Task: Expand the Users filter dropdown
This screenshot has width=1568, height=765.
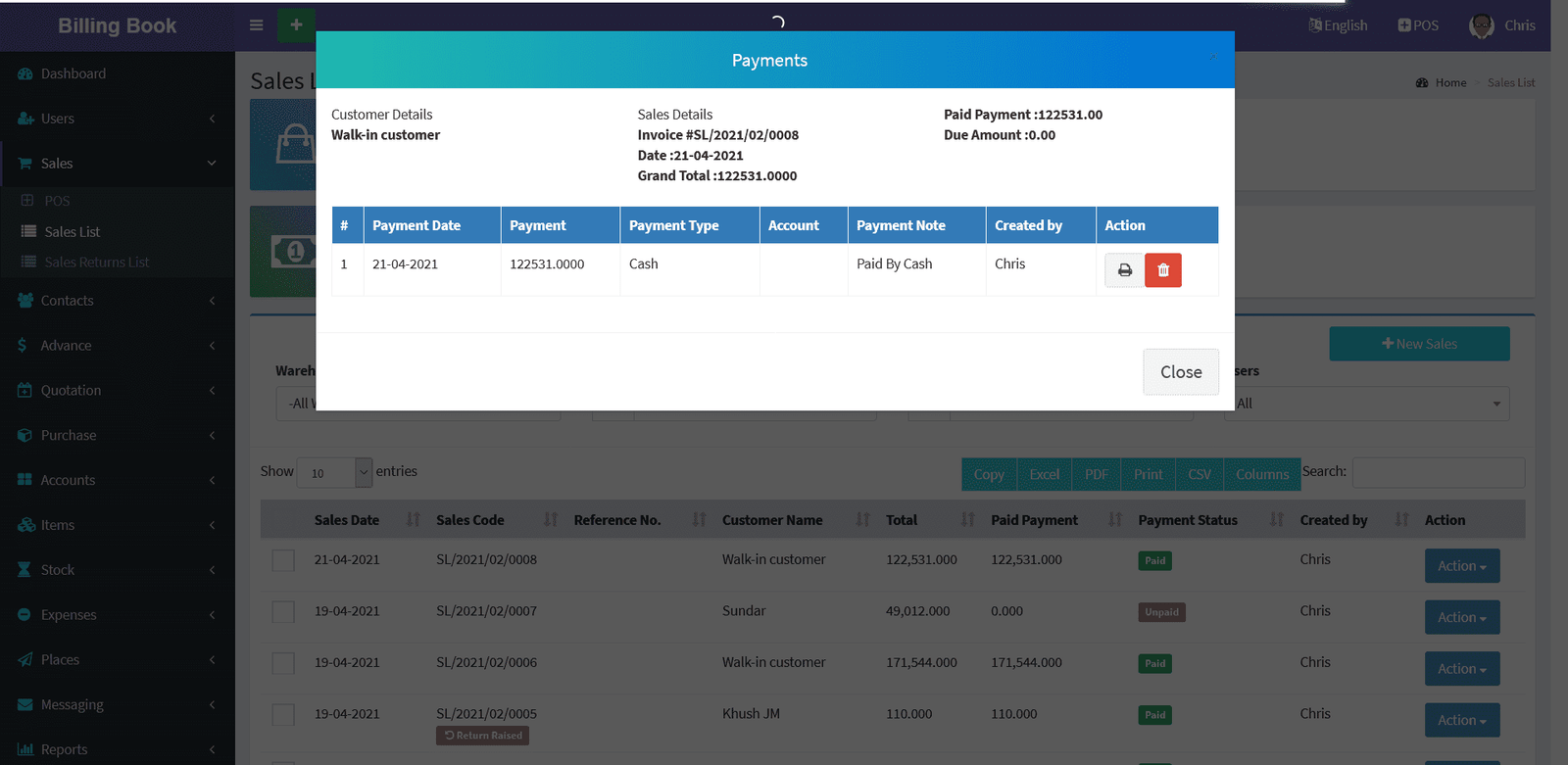Action: pyautogui.click(x=1366, y=404)
